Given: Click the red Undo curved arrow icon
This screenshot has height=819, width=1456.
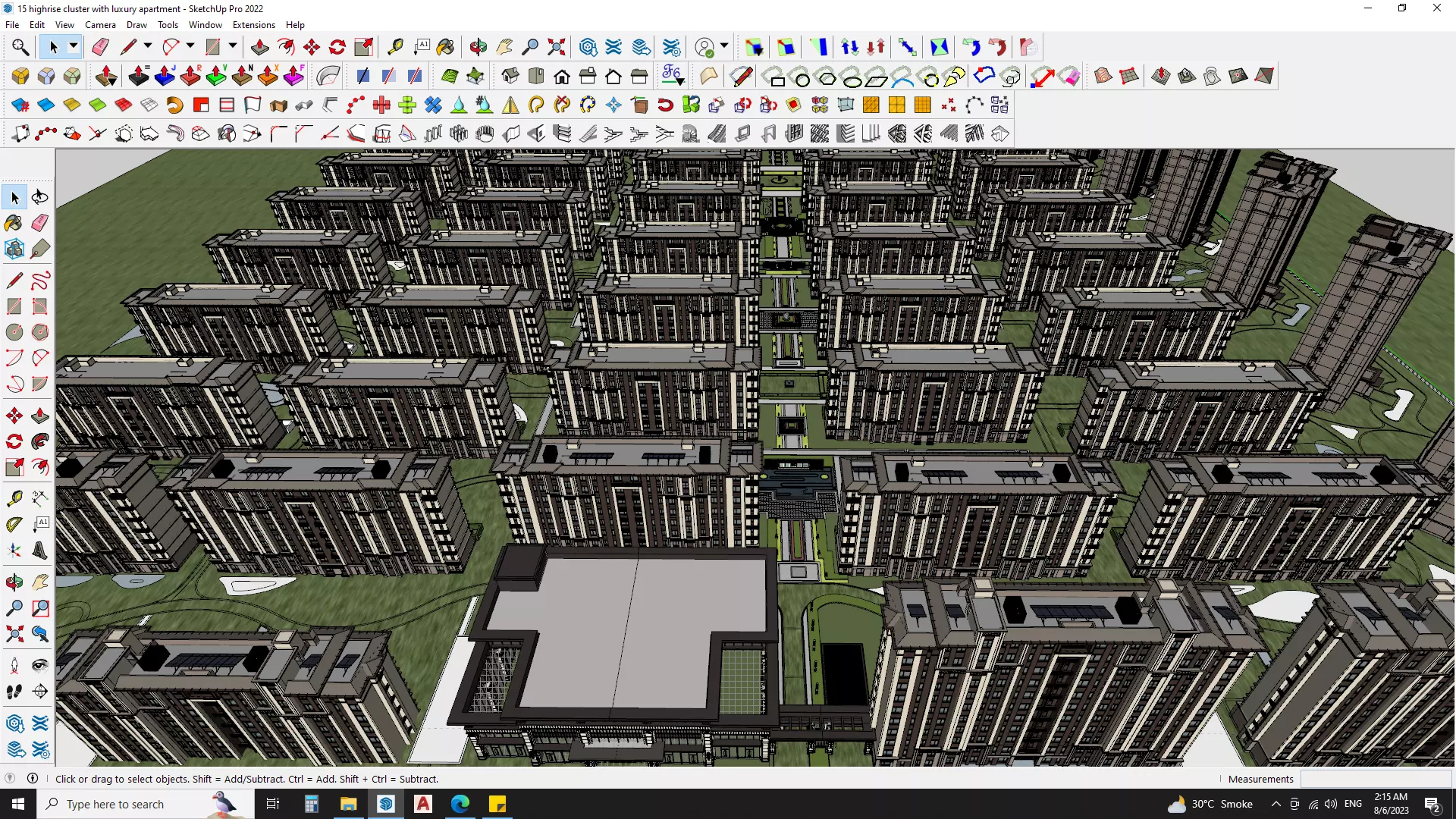Looking at the screenshot, I should point(997,47).
